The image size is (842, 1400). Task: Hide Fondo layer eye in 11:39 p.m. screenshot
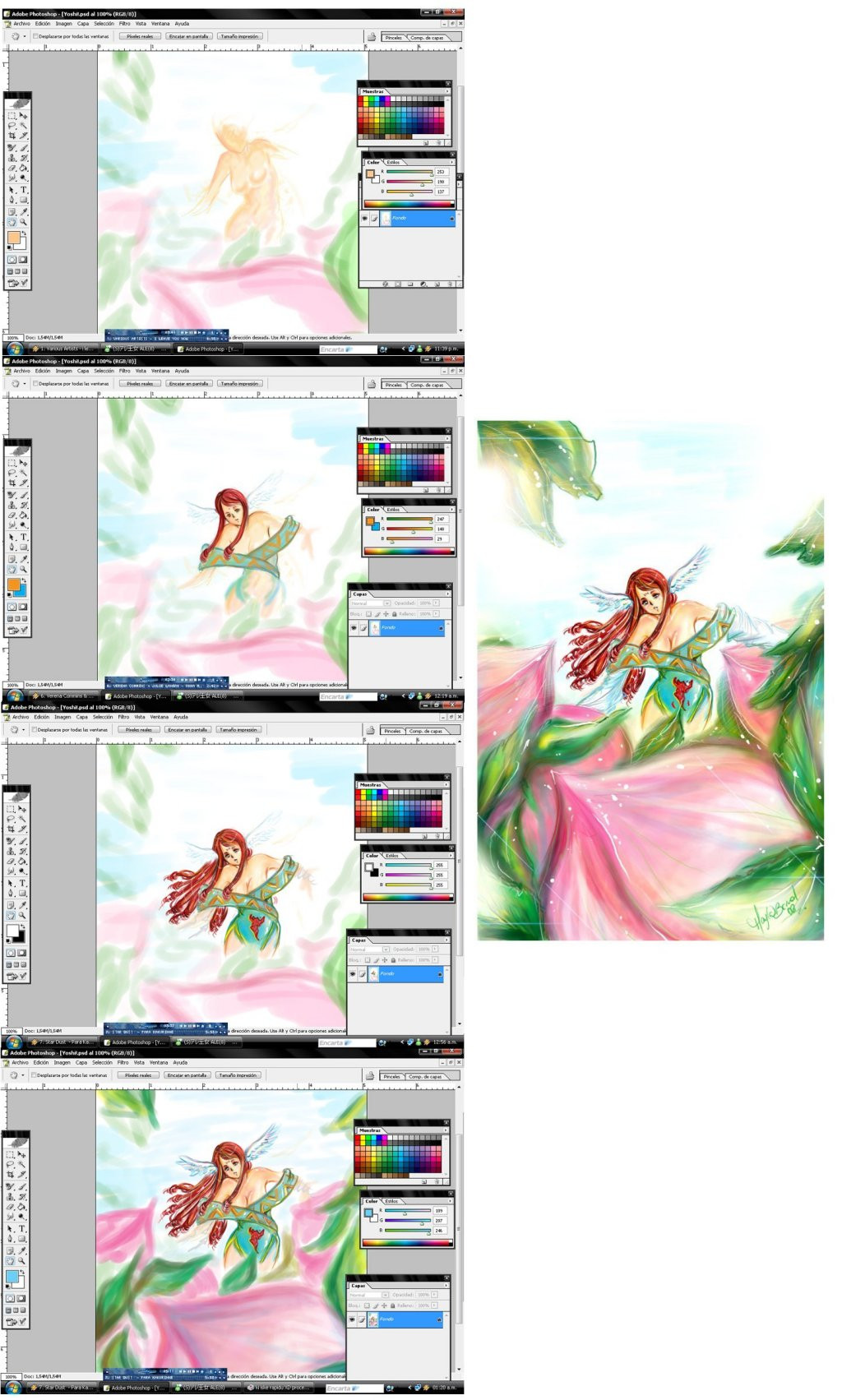pyautogui.click(x=365, y=218)
